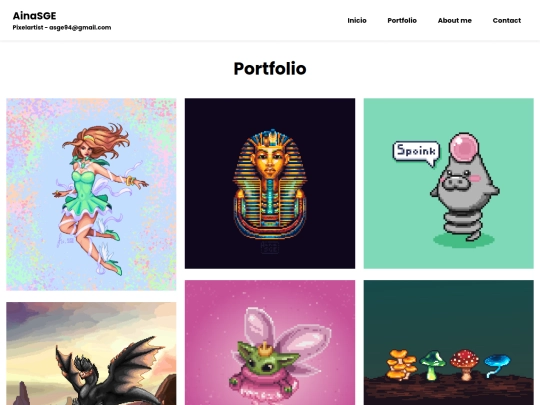Click the green mushroom sprite
Viewport: 540px width, 405px height.
click(433, 365)
